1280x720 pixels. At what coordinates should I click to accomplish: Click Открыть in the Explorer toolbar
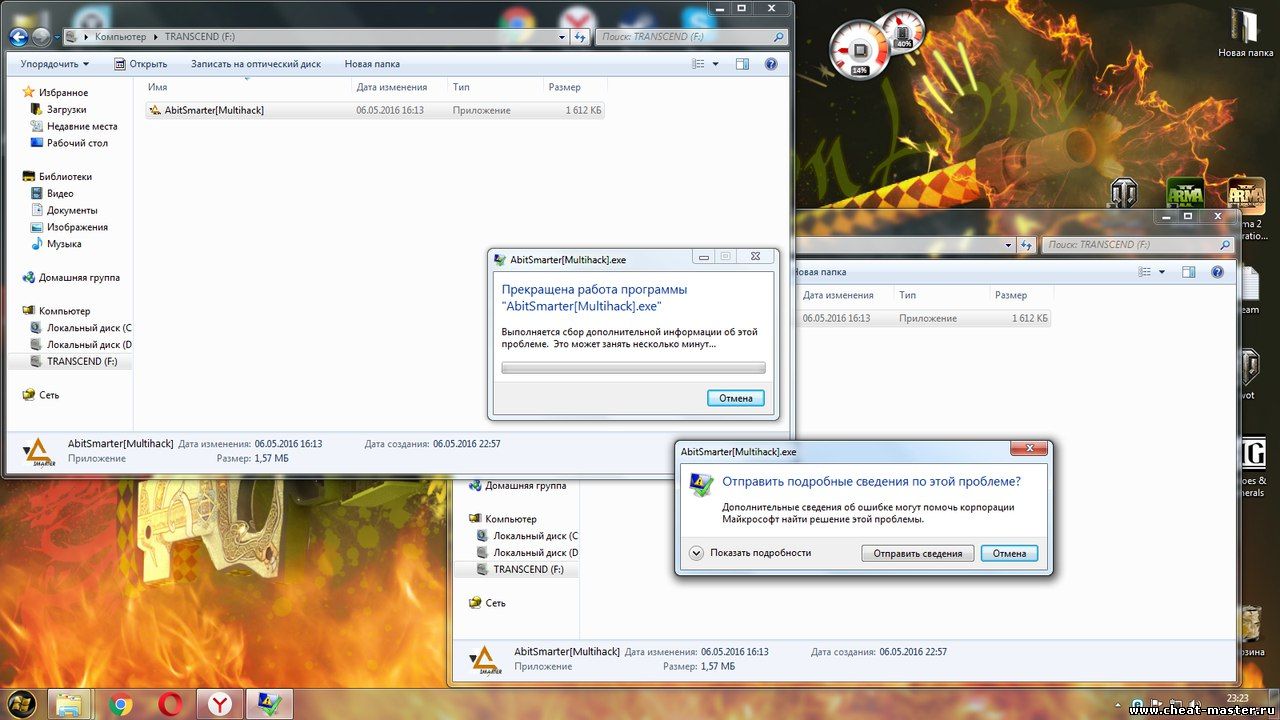[x=141, y=64]
